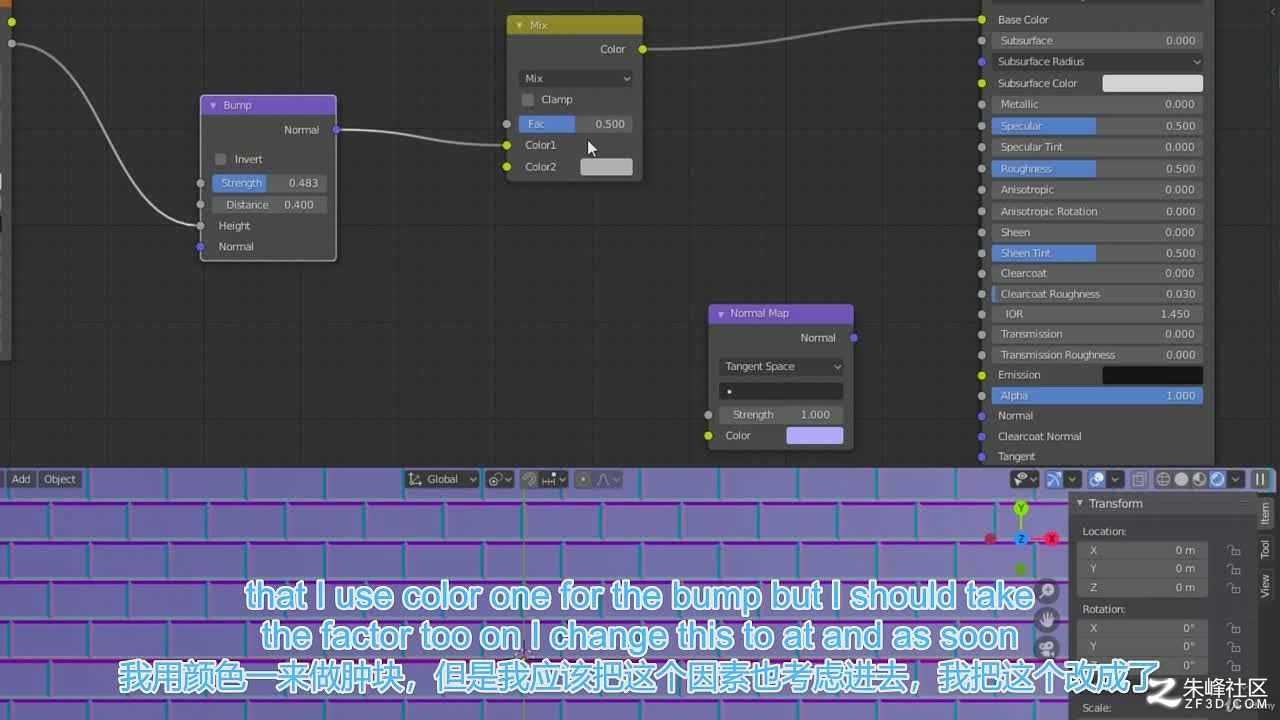The image size is (1280, 720).
Task: Toggle the lock for Location X
Action: pos(1234,550)
